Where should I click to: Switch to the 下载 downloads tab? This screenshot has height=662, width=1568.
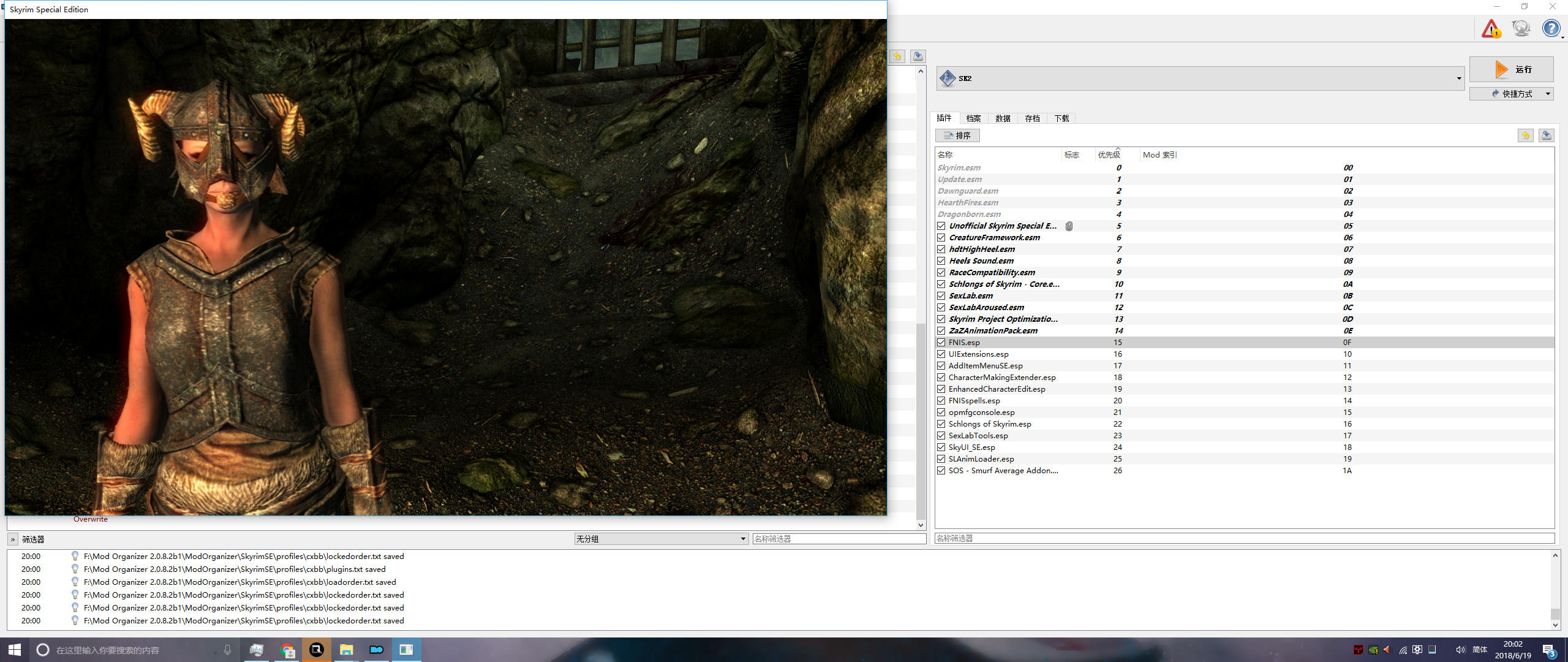(1061, 118)
